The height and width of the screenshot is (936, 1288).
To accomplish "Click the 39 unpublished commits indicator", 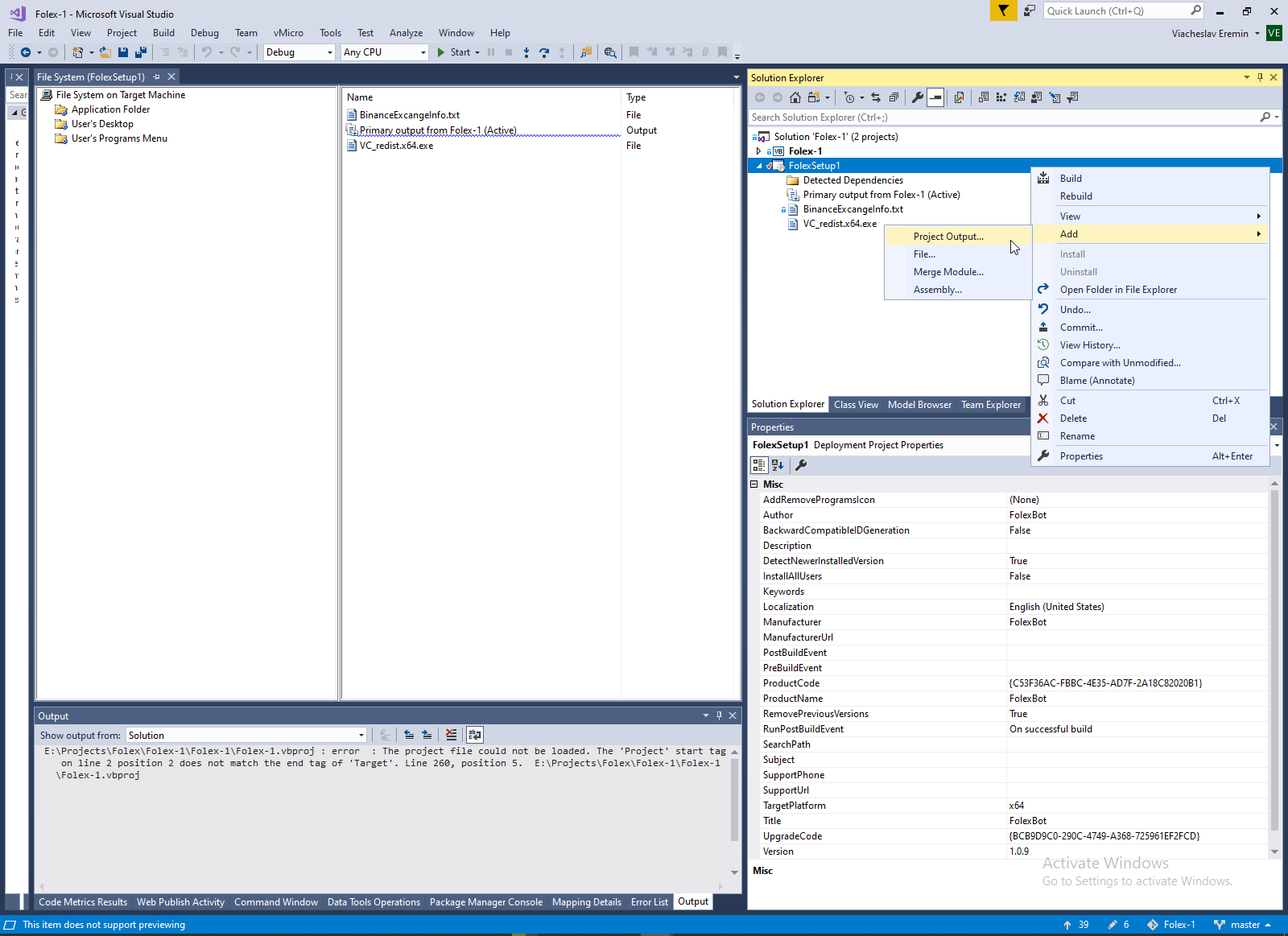I will [x=1076, y=925].
